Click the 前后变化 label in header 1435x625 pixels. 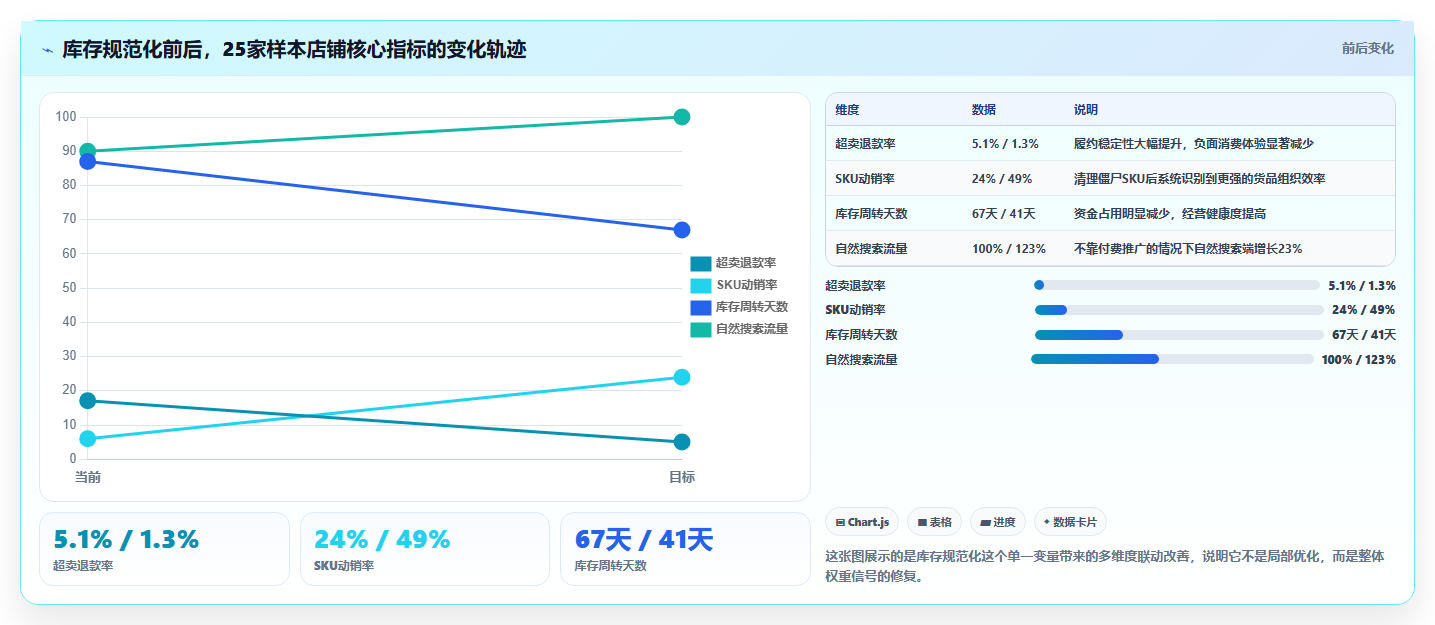(1367, 49)
